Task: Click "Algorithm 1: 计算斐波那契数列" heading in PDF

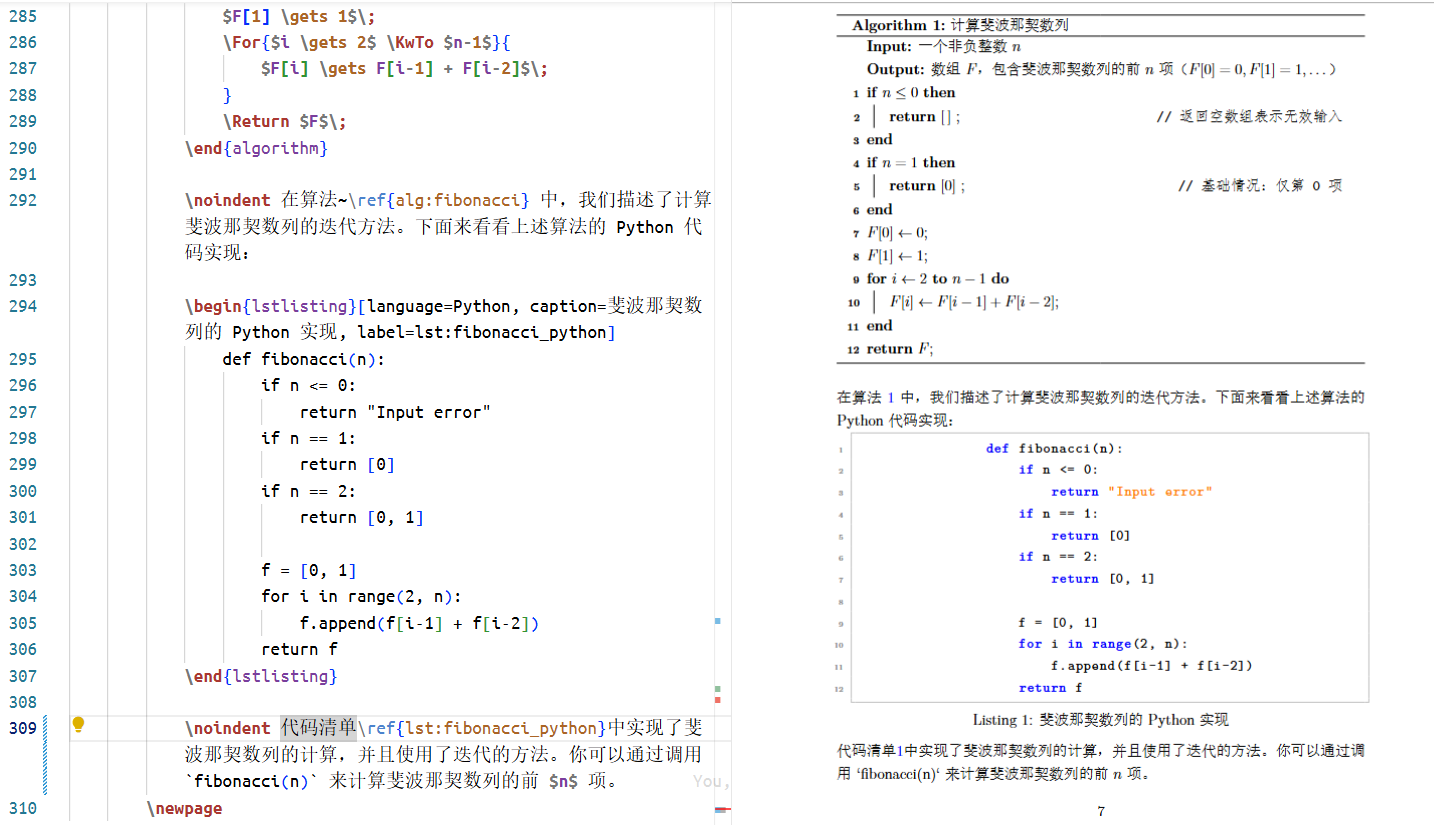Action: [x=961, y=25]
